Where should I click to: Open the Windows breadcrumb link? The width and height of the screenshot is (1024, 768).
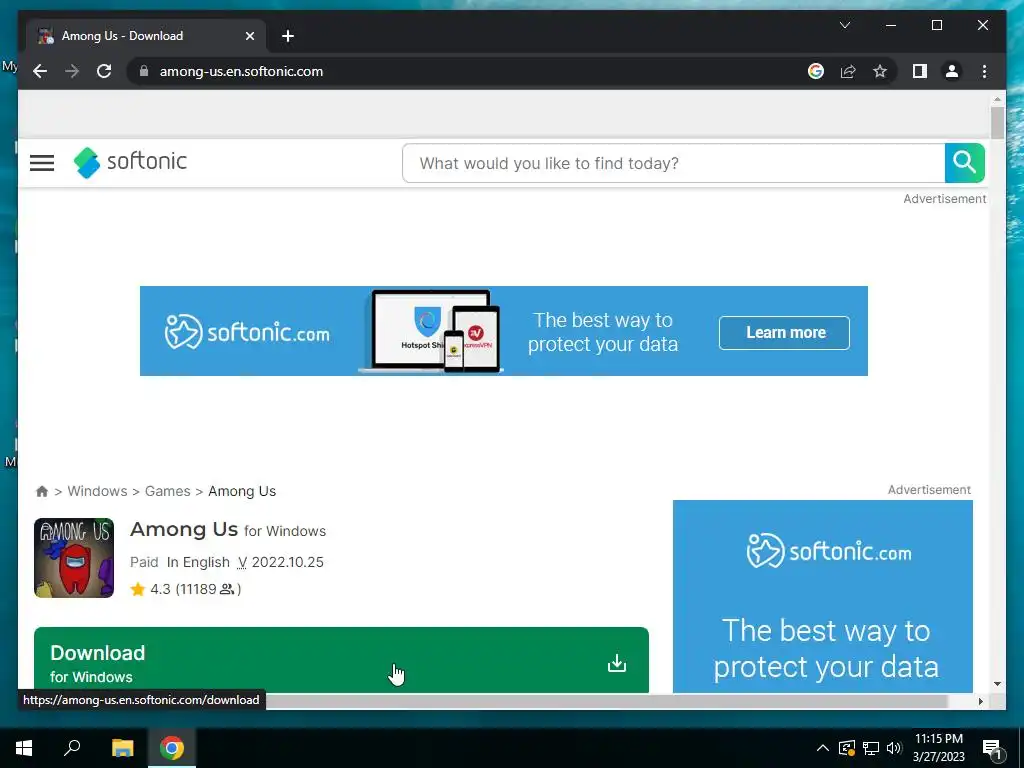tap(97, 491)
